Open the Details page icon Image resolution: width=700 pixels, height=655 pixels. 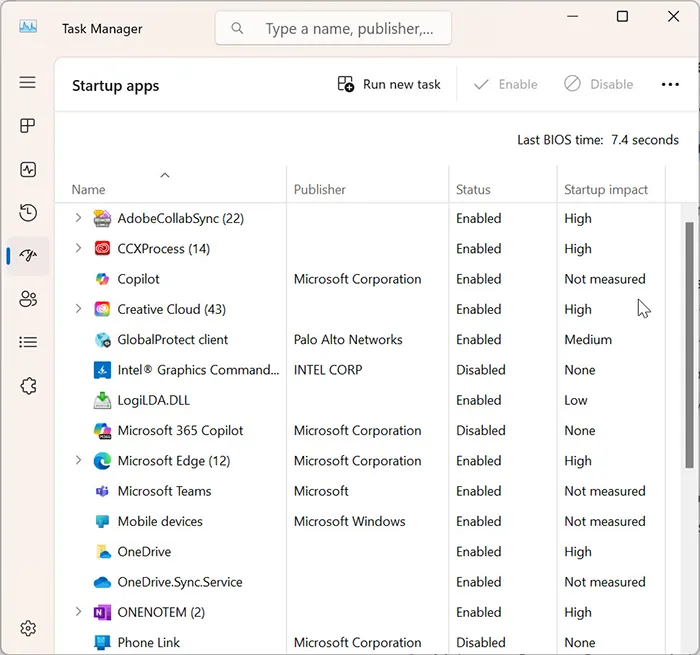[28, 342]
